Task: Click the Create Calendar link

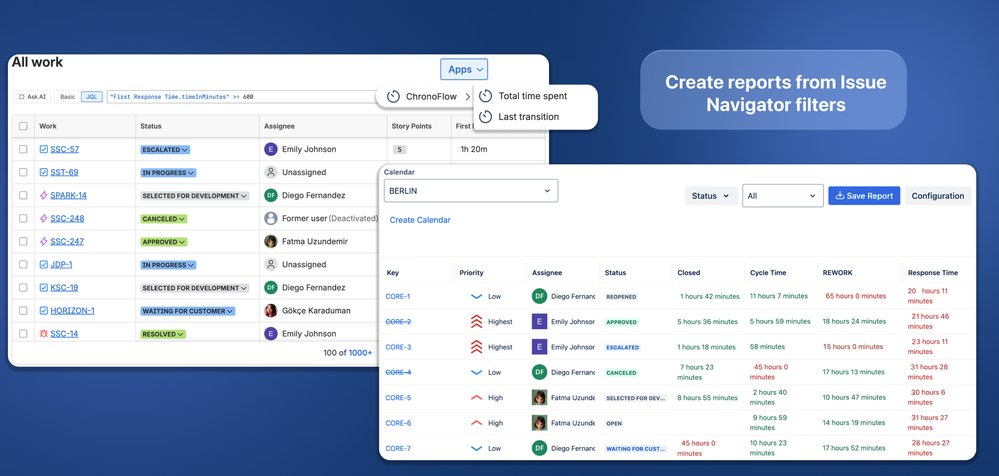Action: pyautogui.click(x=420, y=220)
